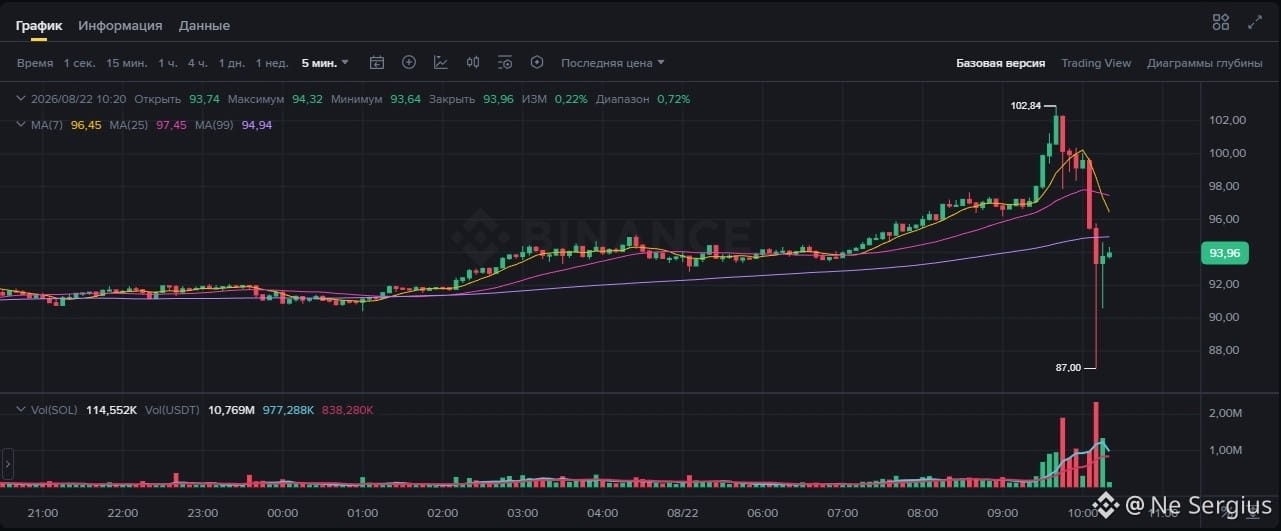
Task: Click the Vol(USDT) value 10,769M
Action: coord(231,410)
